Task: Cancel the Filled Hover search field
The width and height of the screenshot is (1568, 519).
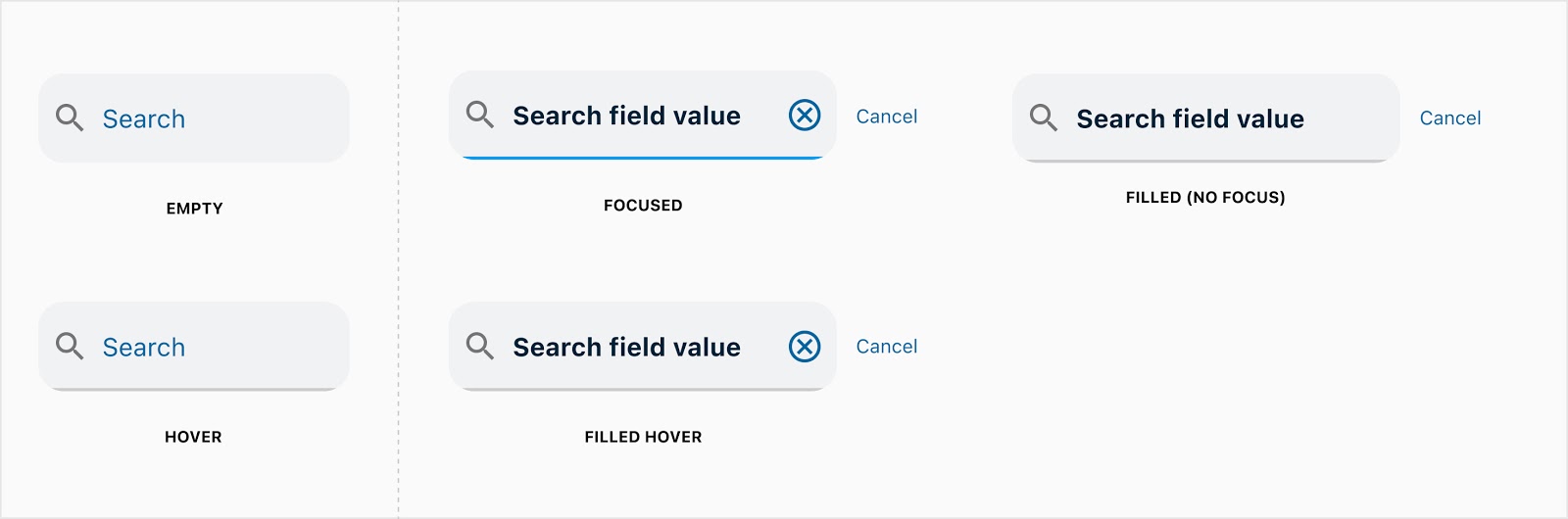Action: coord(887,347)
